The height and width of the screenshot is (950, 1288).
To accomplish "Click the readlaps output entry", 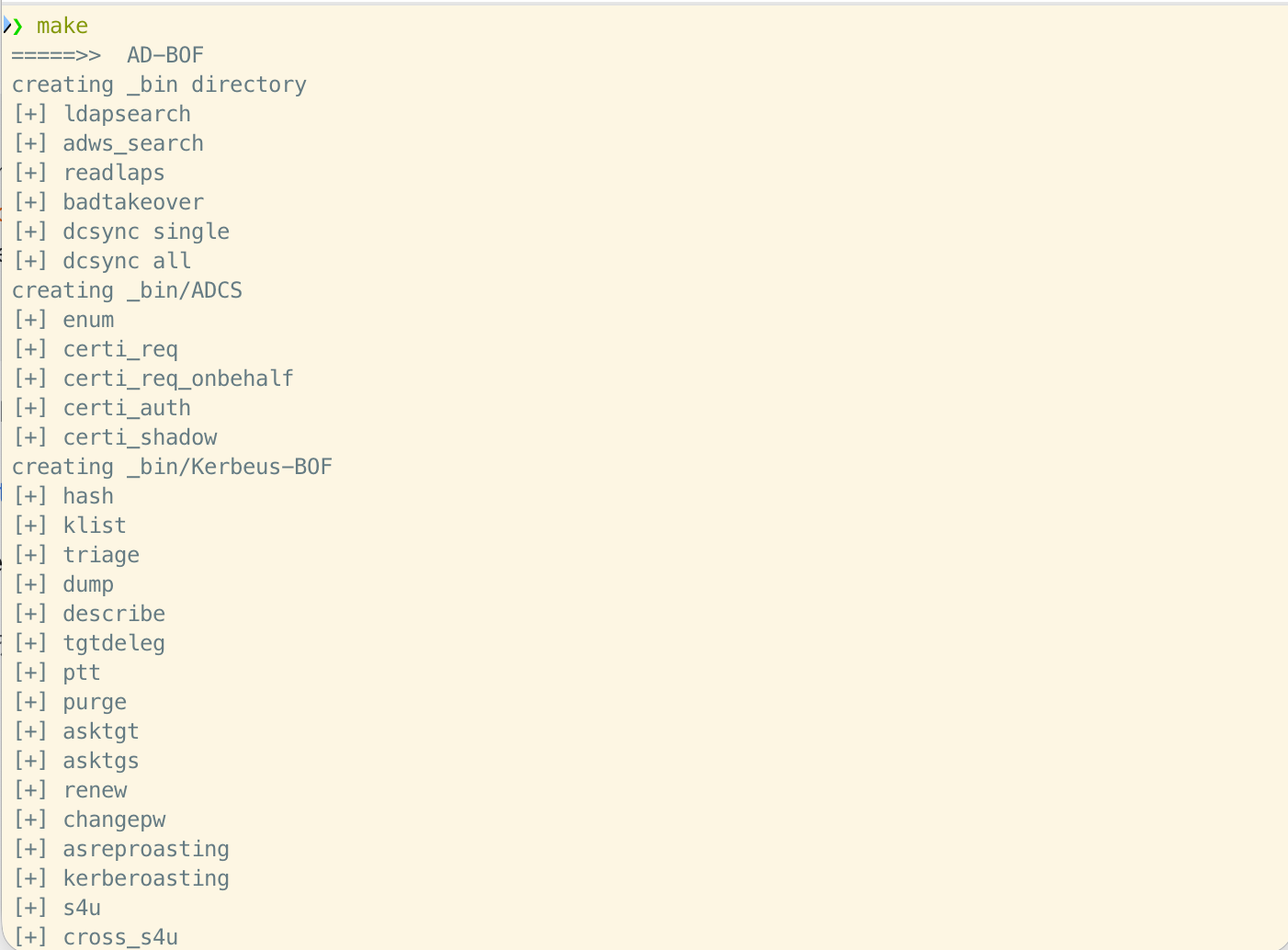I will pos(114,173).
